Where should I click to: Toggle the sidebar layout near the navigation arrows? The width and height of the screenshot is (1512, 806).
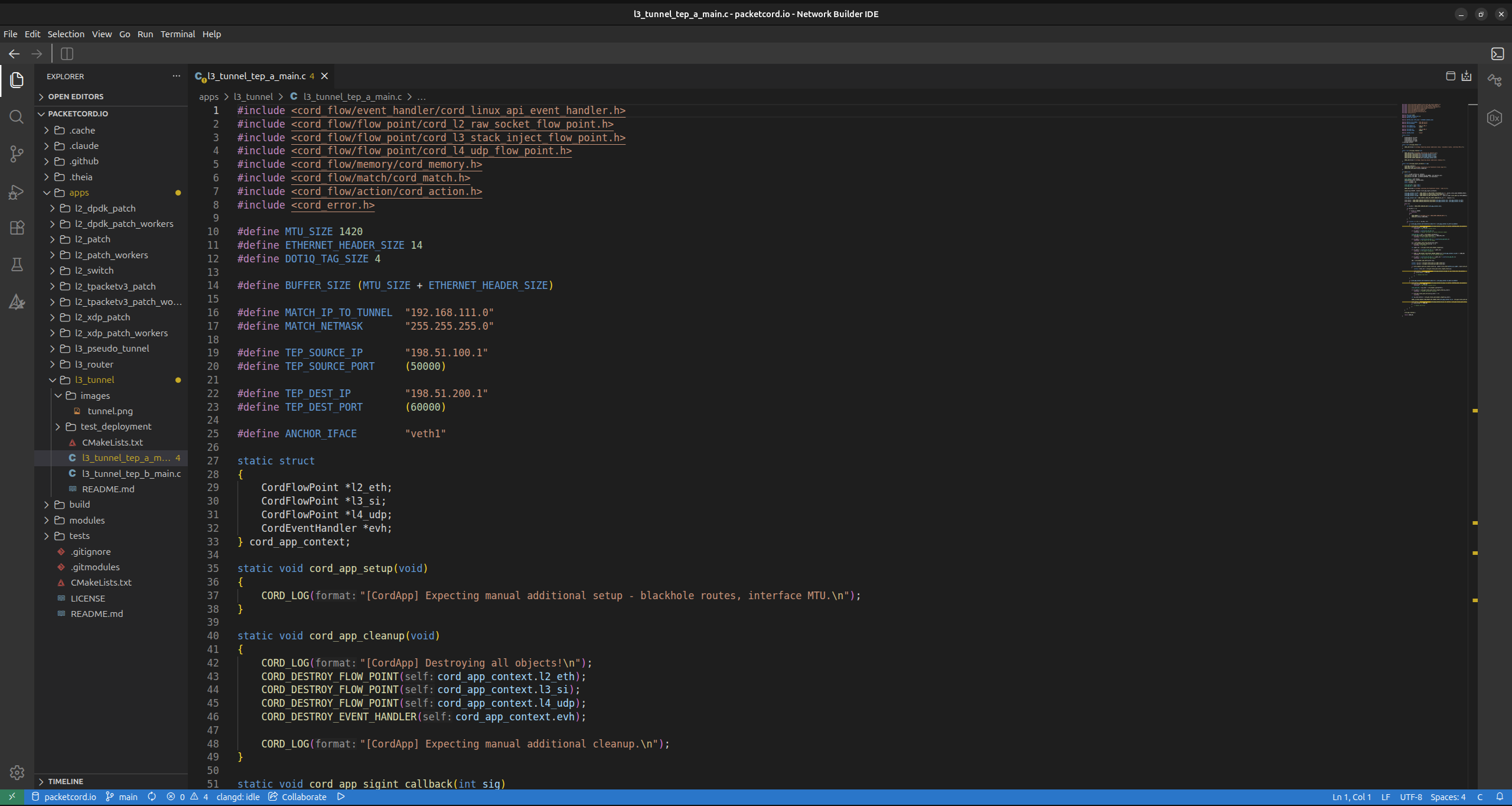67,54
